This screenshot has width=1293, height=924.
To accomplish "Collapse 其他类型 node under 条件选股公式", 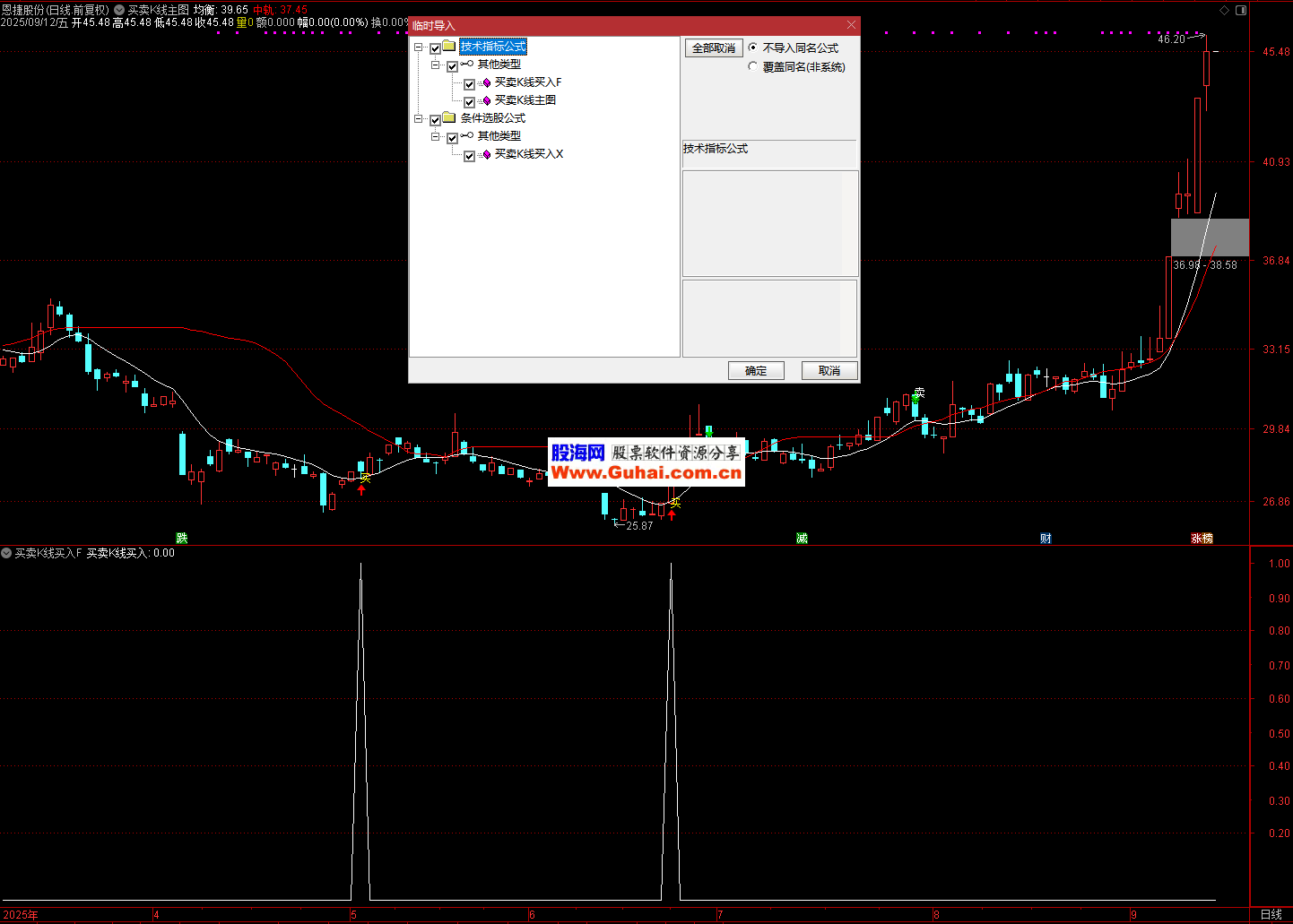I will 435,137.
